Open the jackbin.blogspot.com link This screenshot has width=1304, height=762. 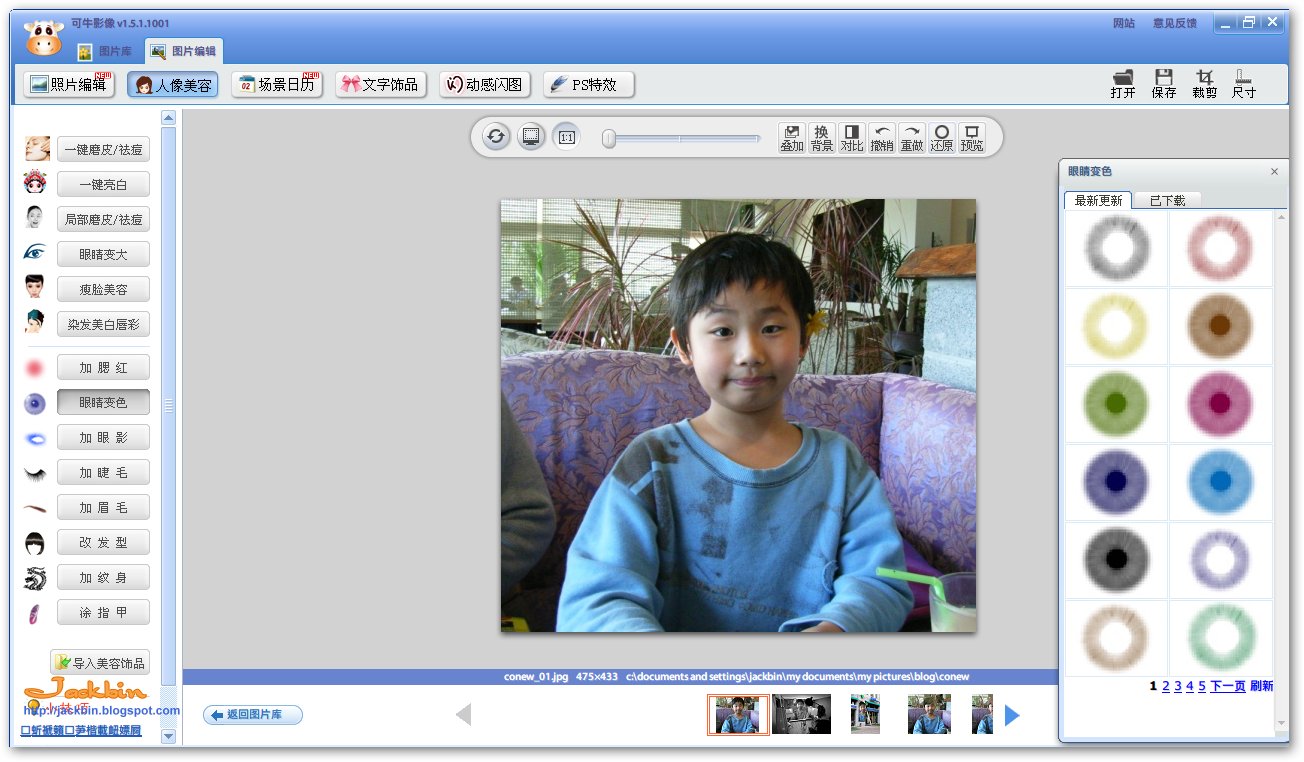(102, 711)
